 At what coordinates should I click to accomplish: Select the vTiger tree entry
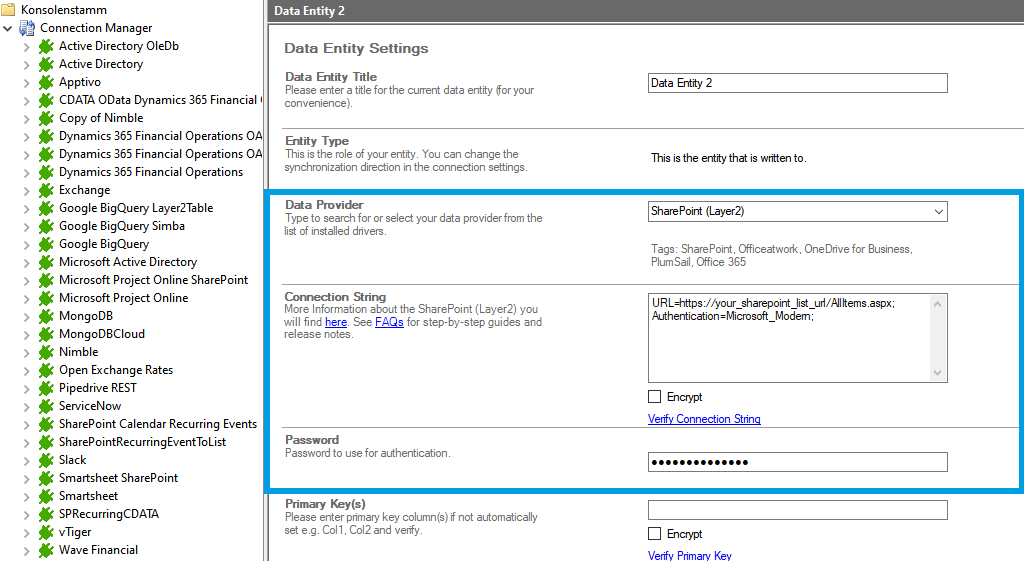tap(75, 532)
